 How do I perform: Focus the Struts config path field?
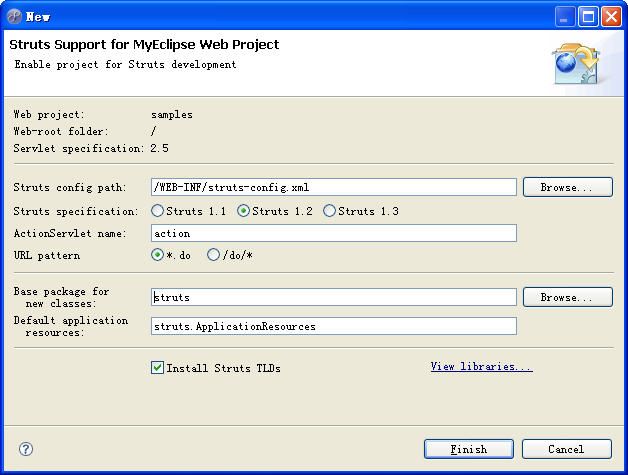[334, 187]
